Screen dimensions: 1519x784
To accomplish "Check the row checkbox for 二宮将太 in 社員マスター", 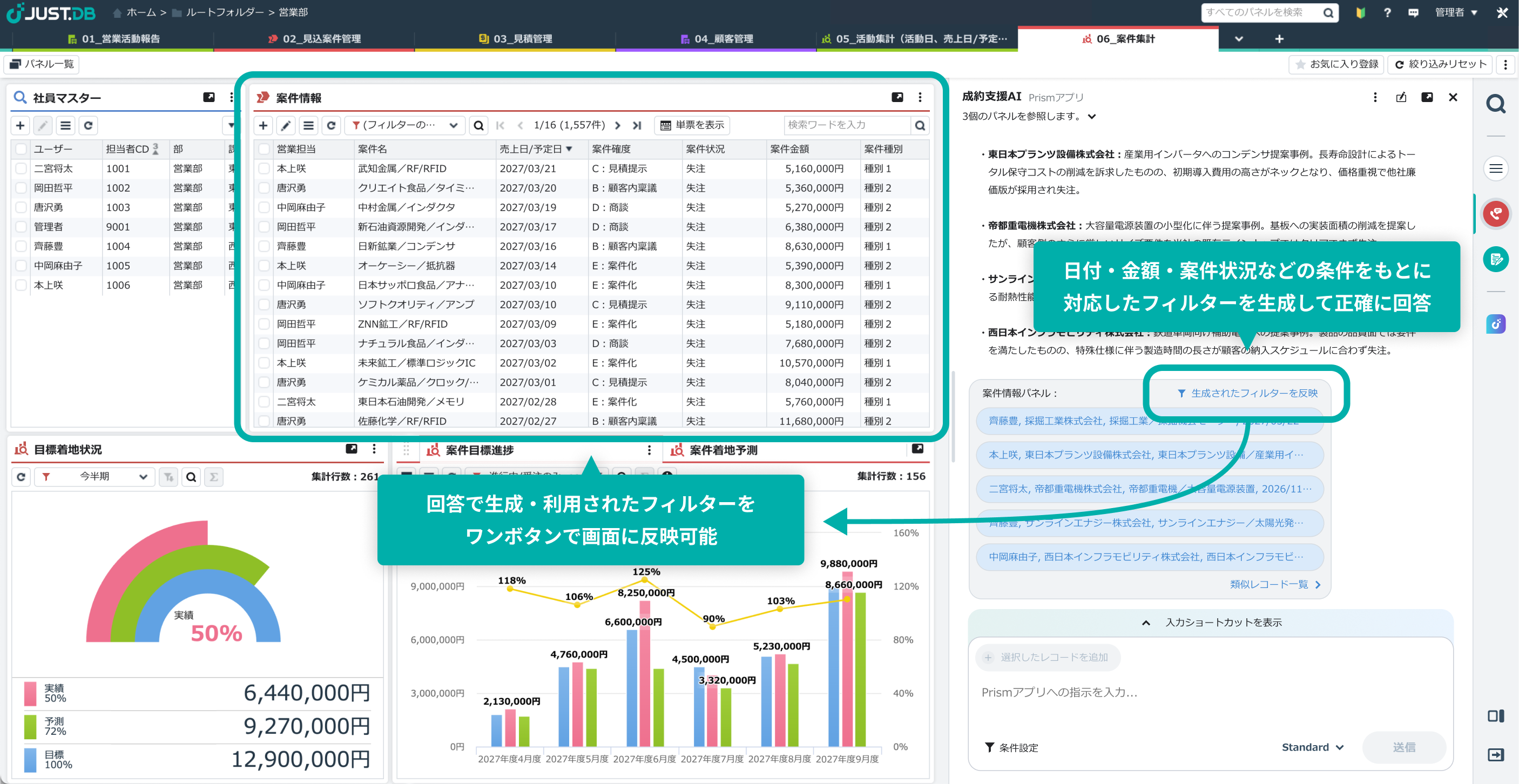I will pyautogui.click(x=21, y=168).
